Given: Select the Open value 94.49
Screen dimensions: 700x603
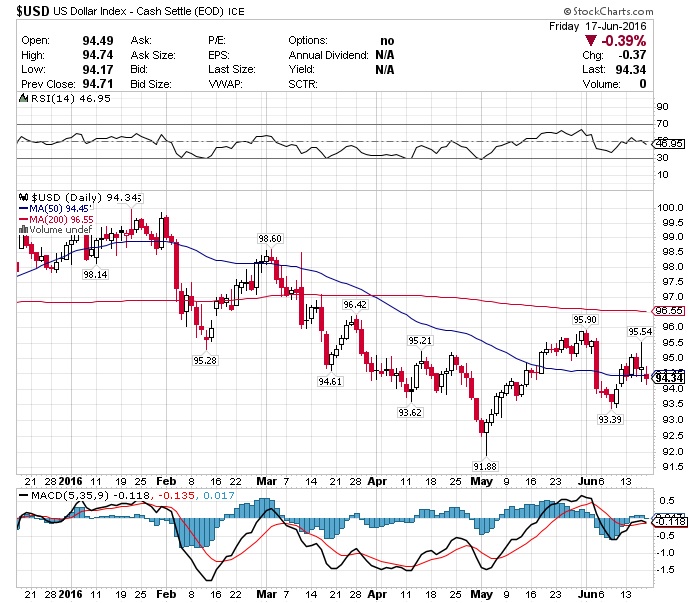Looking at the screenshot, I should [98, 41].
